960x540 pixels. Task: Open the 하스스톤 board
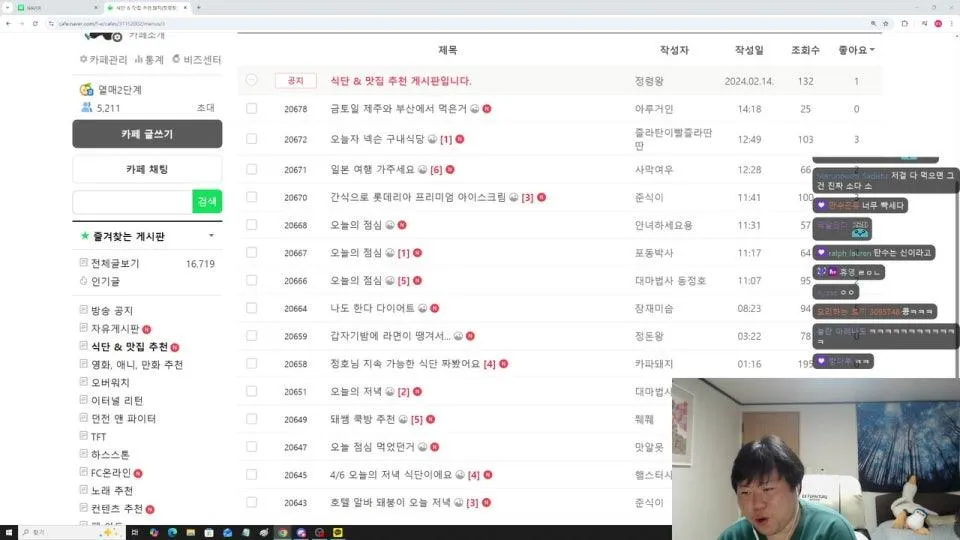[110, 454]
